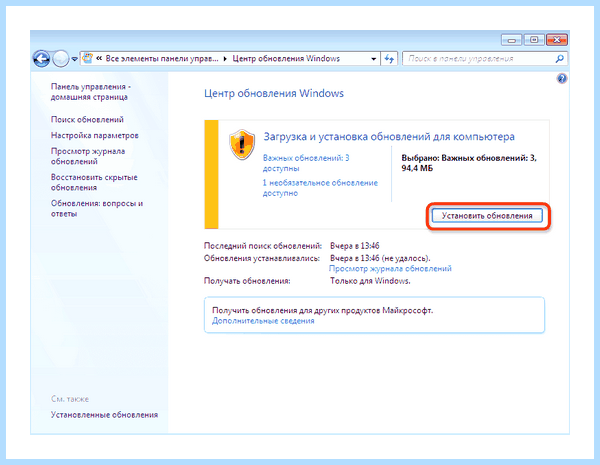The height and width of the screenshot is (465, 600).
Task: Click the 'См. также' sidebar heading
Action: pos(70,399)
